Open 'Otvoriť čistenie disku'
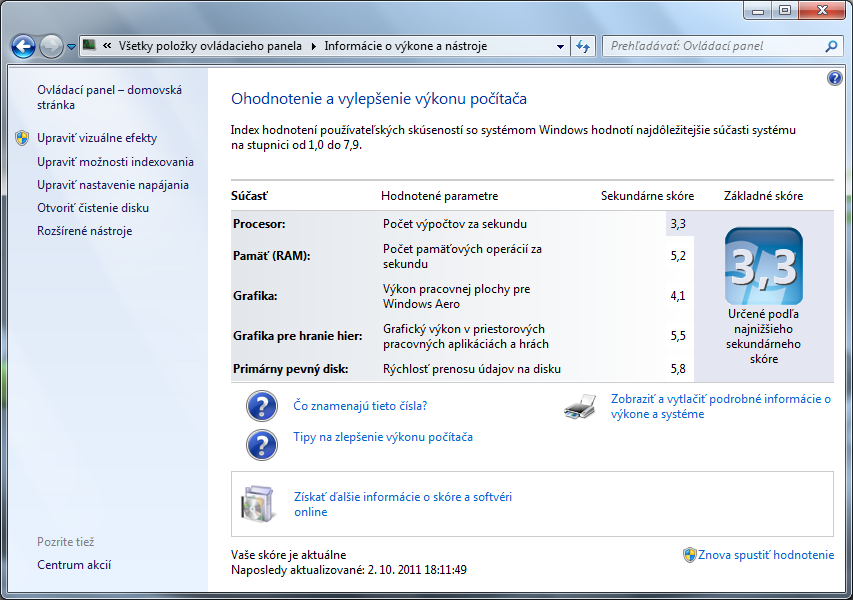 click(93, 208)
